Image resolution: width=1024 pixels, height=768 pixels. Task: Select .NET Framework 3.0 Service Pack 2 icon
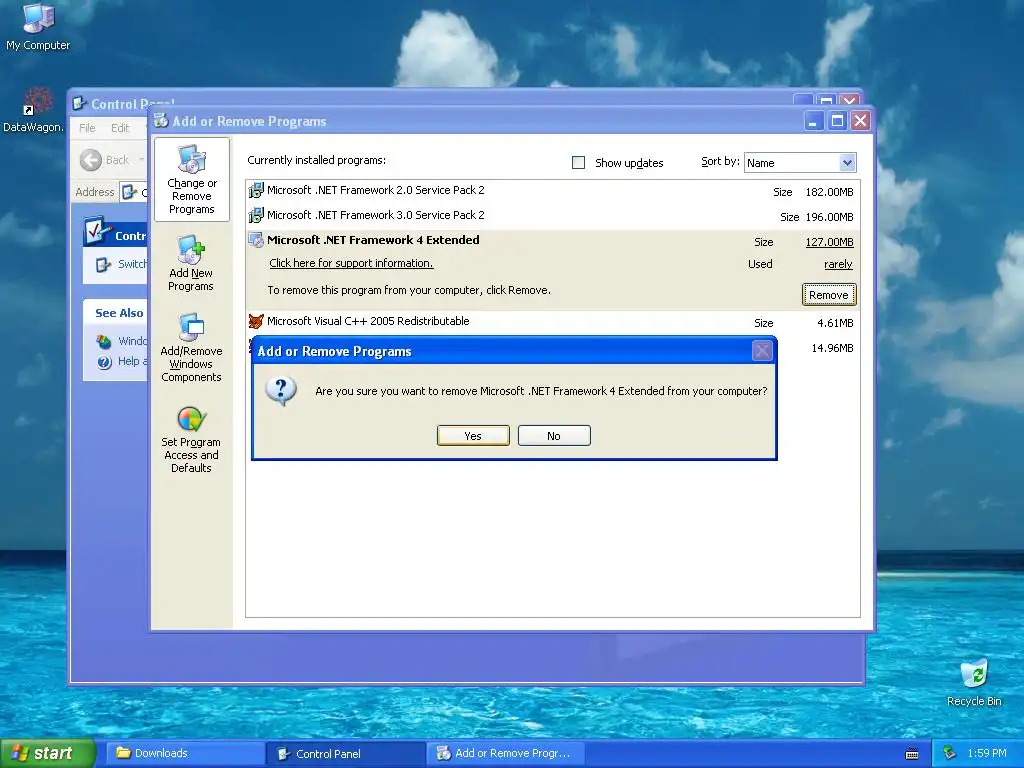pos(256,215)
